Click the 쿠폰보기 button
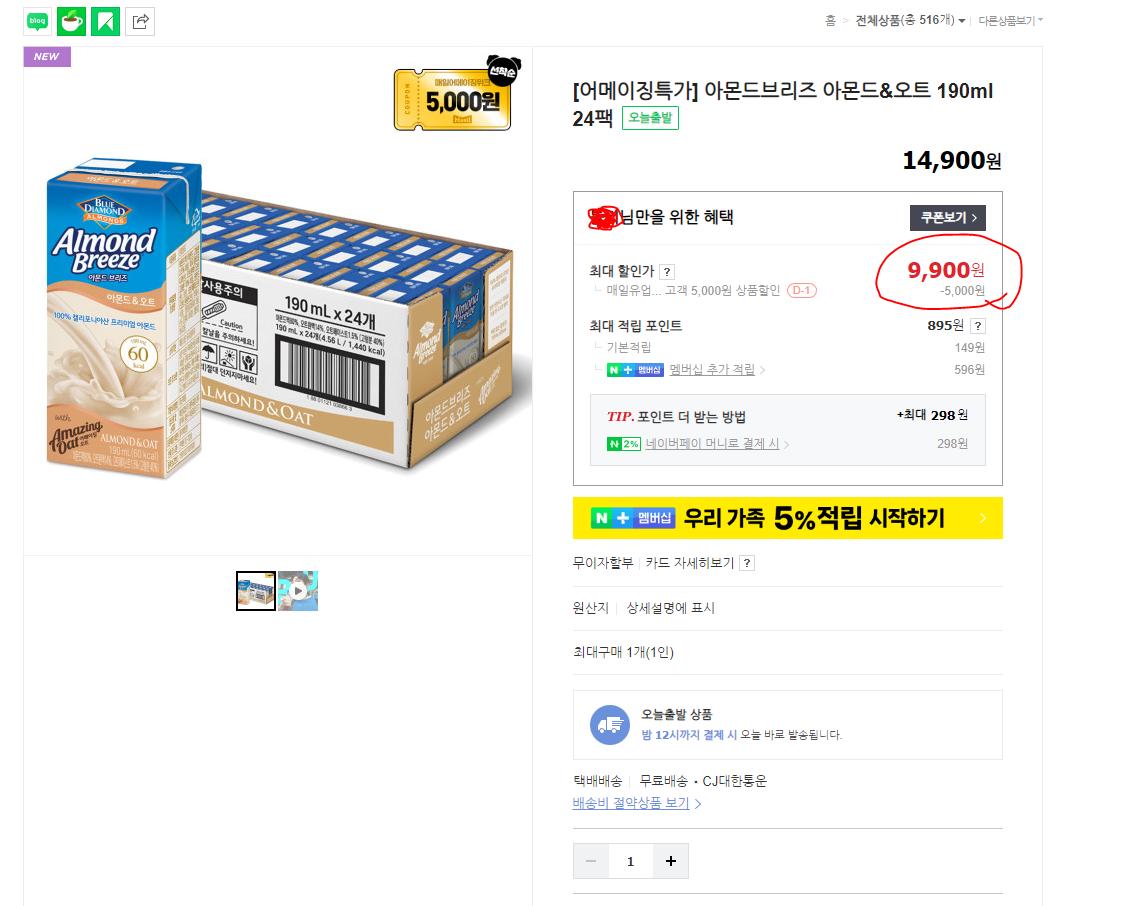Screen dimensions: 1140x906 pyautogui.click(x=947, y=217)
